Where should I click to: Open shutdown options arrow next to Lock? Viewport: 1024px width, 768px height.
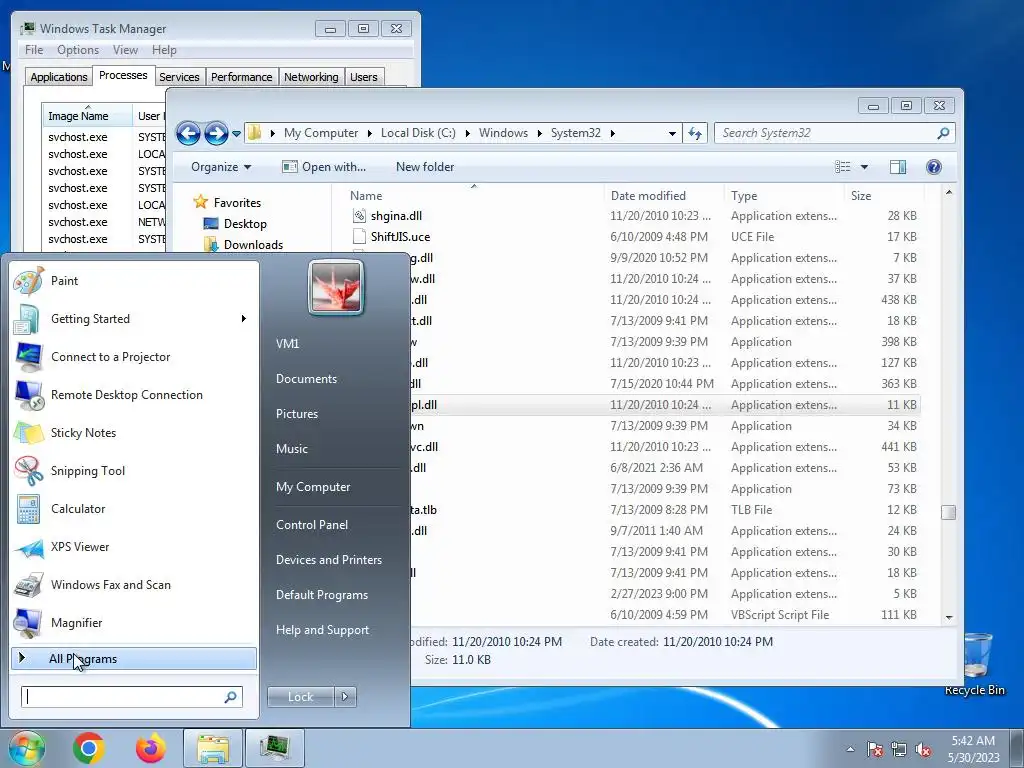point(345,697)
